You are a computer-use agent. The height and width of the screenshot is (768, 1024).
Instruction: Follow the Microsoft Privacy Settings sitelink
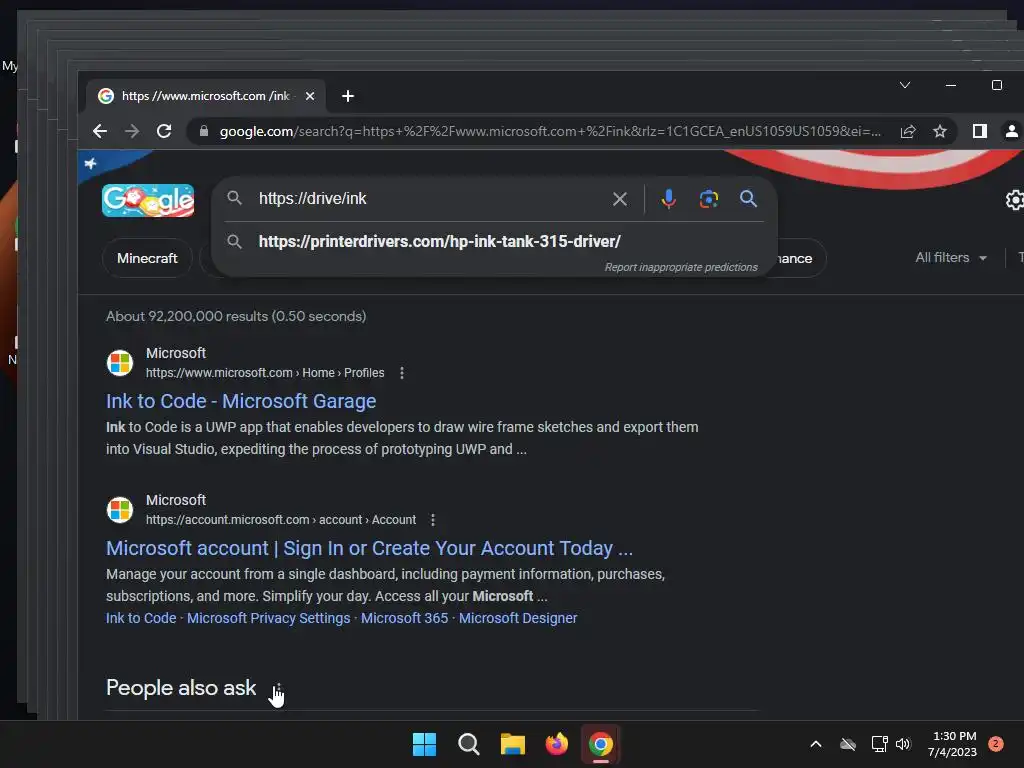click(268, 618)
